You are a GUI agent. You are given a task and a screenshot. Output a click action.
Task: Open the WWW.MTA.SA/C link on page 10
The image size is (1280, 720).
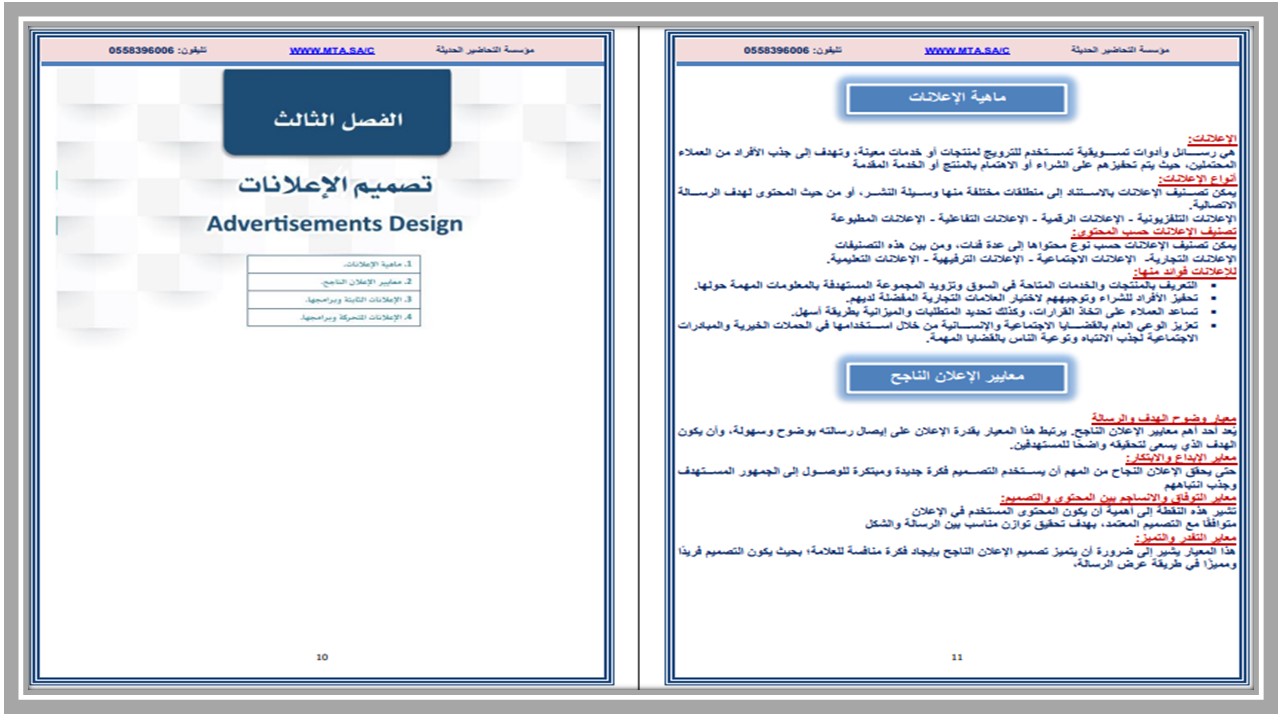pyautogui.click(x=332, y=50)
